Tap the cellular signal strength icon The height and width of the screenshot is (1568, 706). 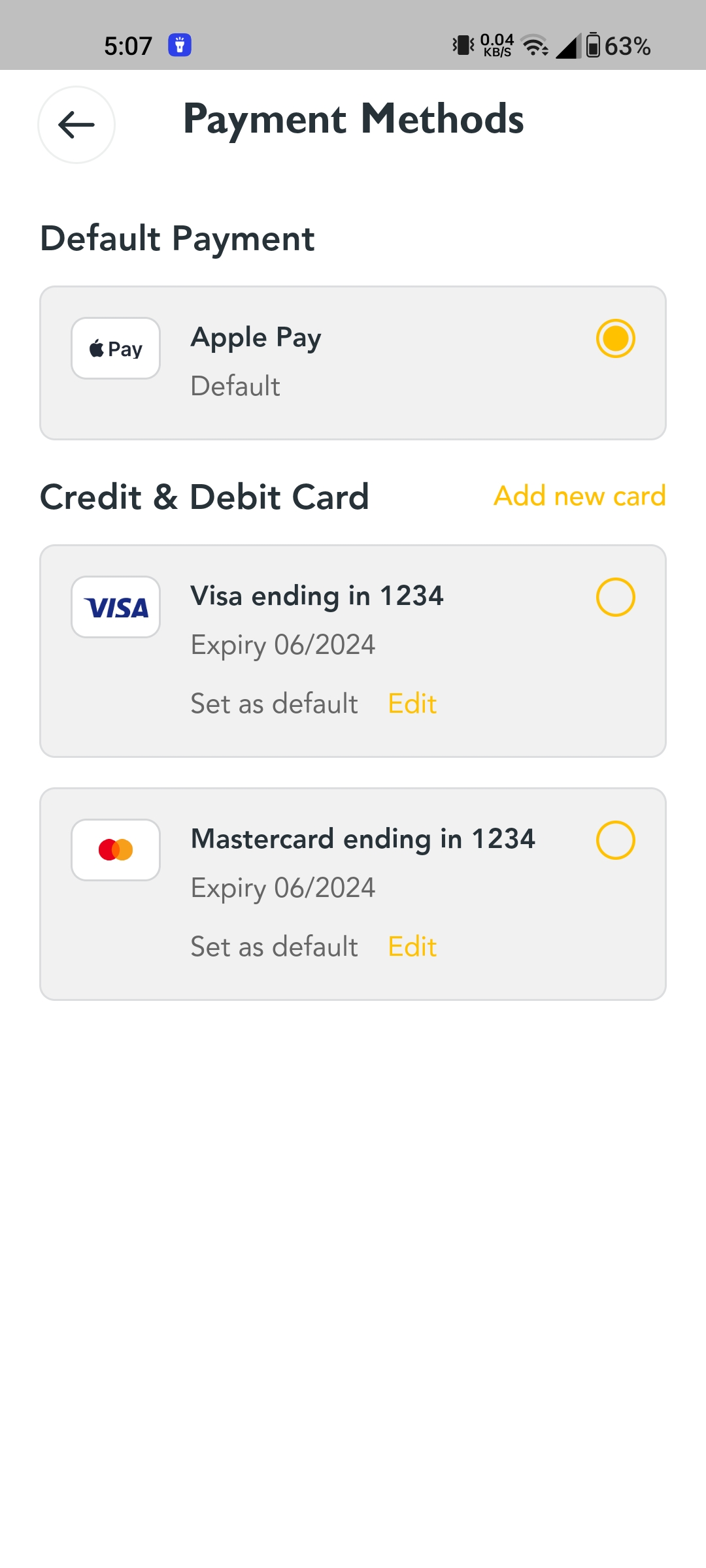[x=567, y=46]
